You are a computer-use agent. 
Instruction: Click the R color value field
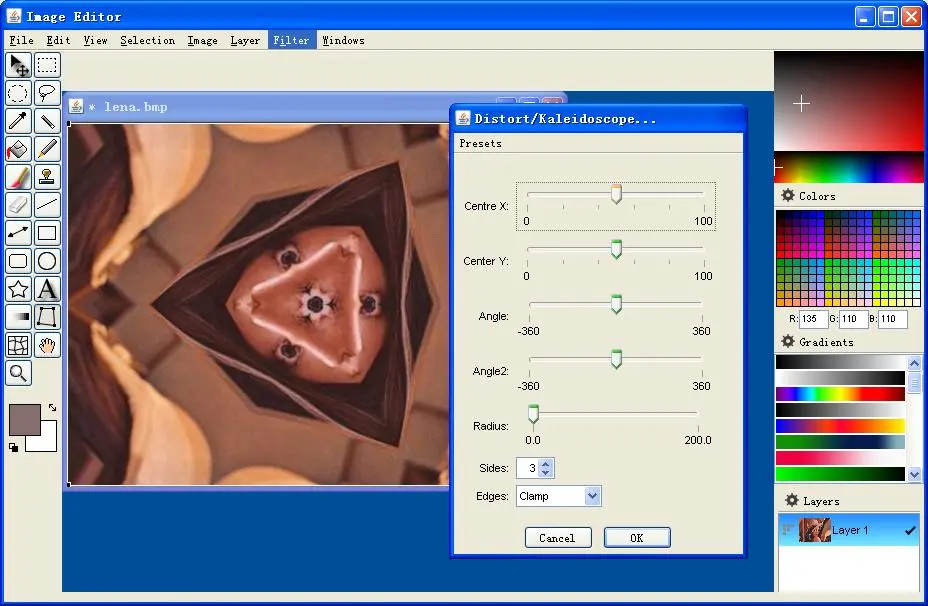(x=813, y=319)
